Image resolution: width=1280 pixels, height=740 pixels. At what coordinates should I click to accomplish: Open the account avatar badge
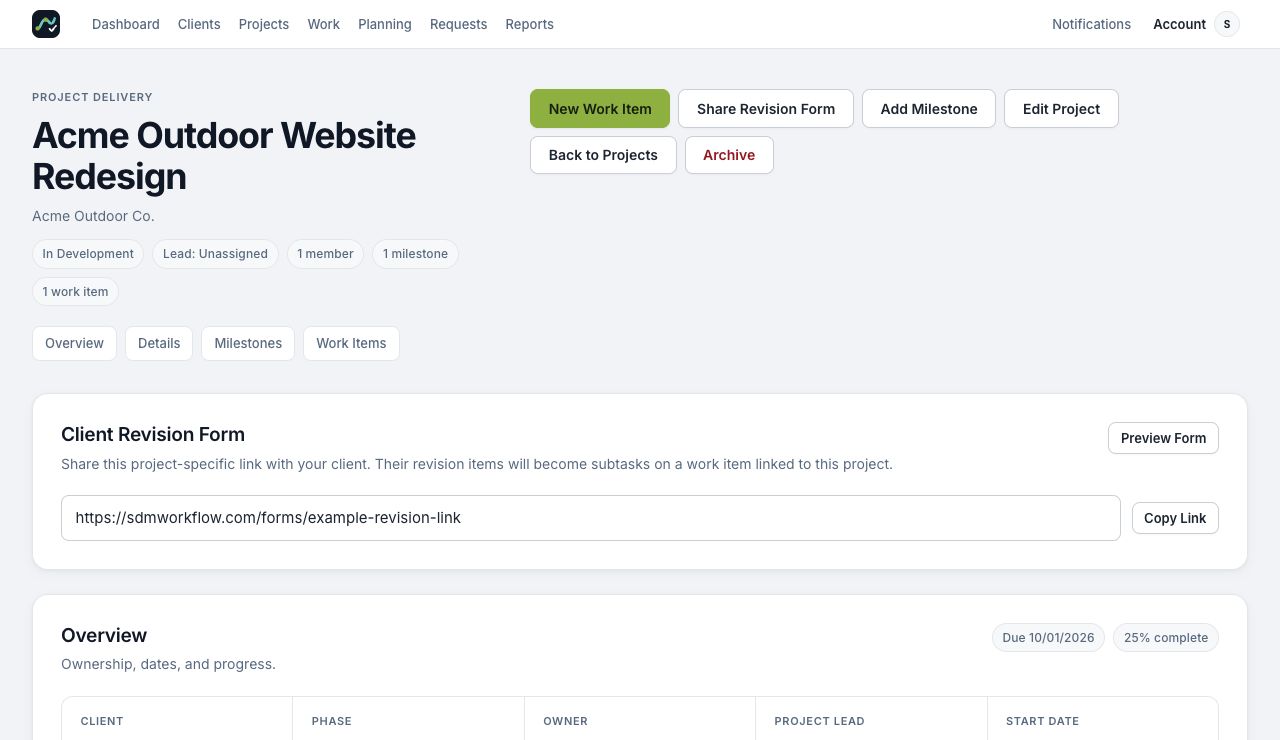tap(1227, 24)
